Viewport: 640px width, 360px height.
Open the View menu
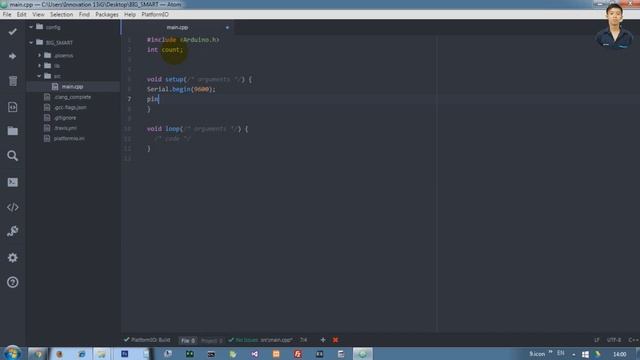[x=38, y=14]
